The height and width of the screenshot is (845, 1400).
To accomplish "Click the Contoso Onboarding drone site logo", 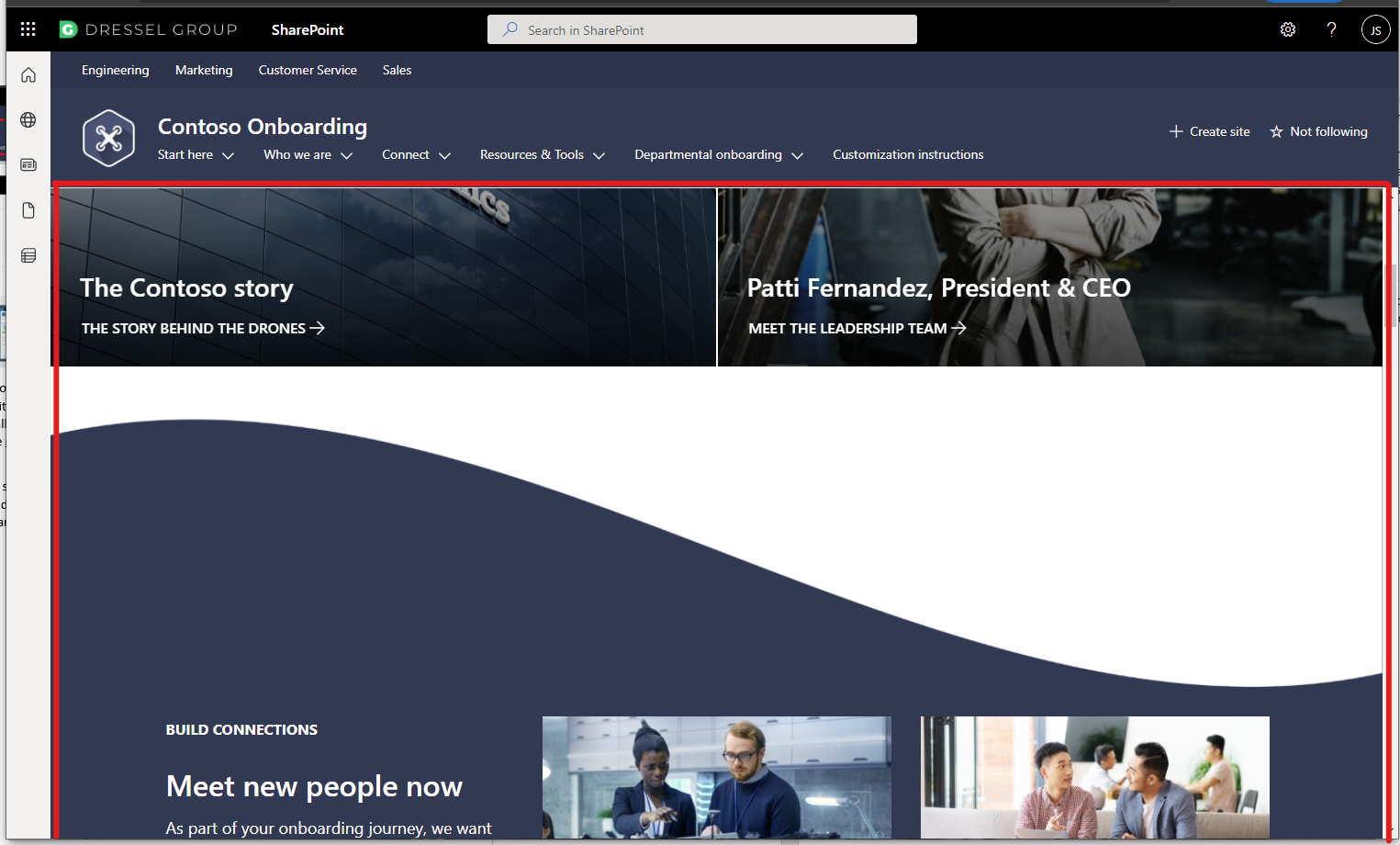I will click(x=109, y=138).
